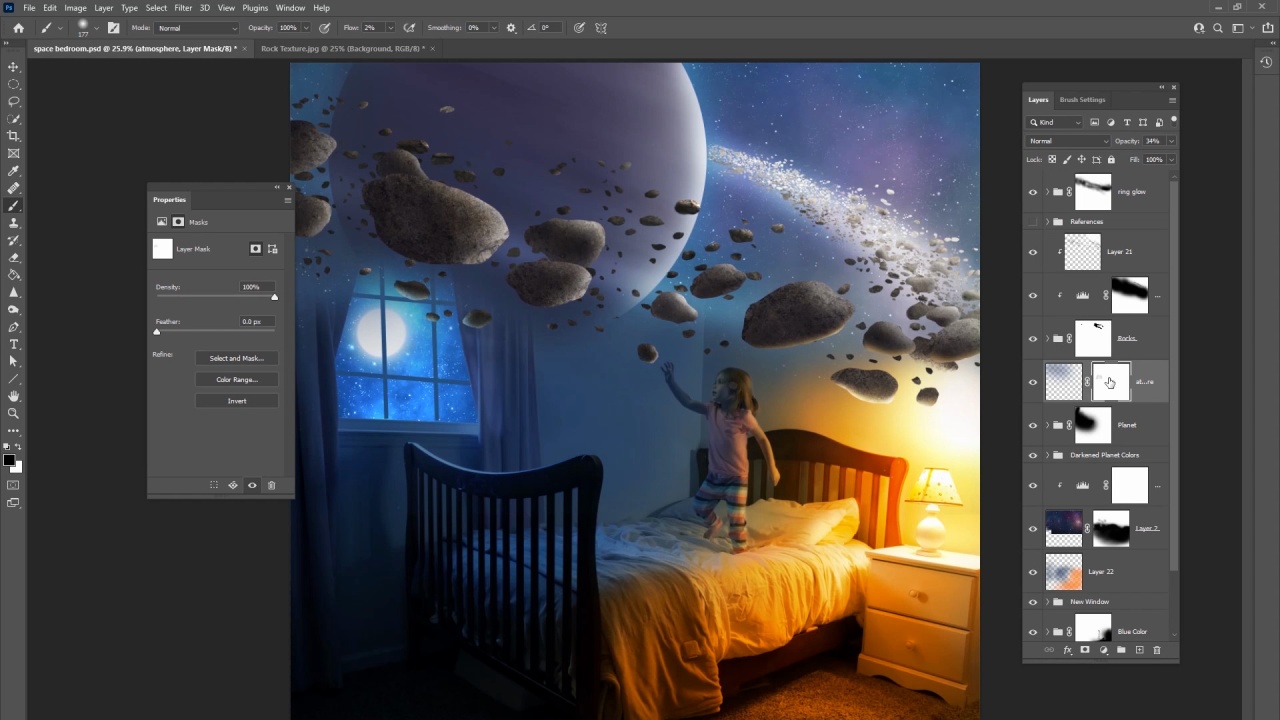Pick the Clone Stamp tool
The image size is (1280, 720).
coord(13,223)
